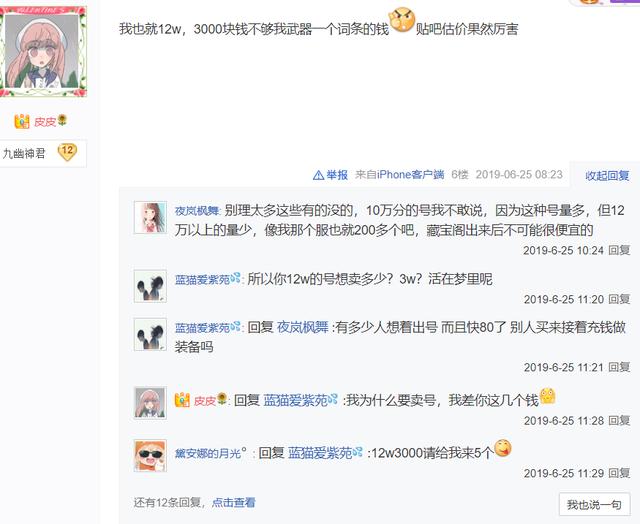Click 回复 on the 11:20 comment

(x=619, y=299)
